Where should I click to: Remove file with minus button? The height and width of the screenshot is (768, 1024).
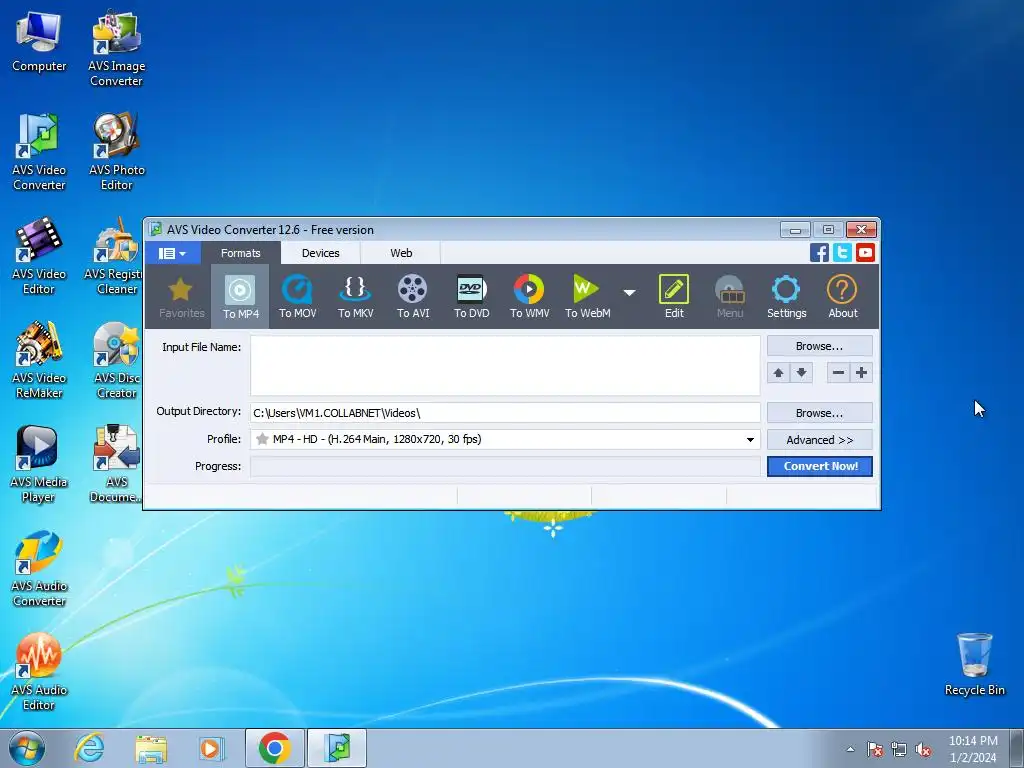[x=839, y=373]
